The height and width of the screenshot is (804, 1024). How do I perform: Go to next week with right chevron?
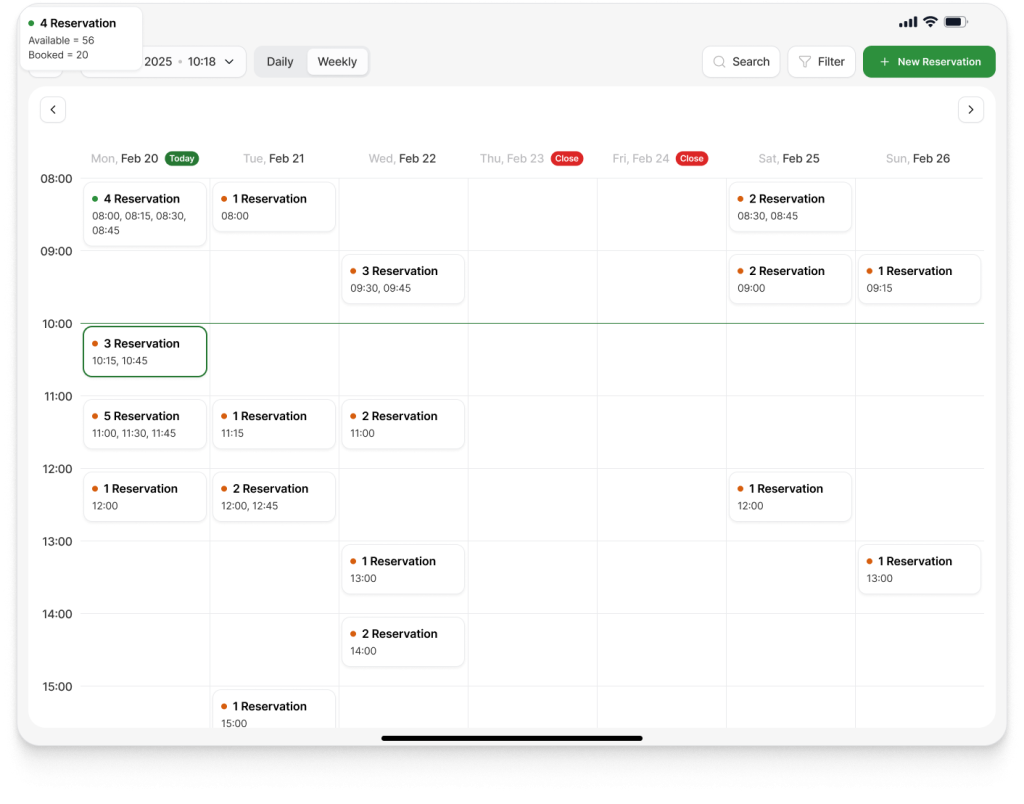click(x=970, y=110)
